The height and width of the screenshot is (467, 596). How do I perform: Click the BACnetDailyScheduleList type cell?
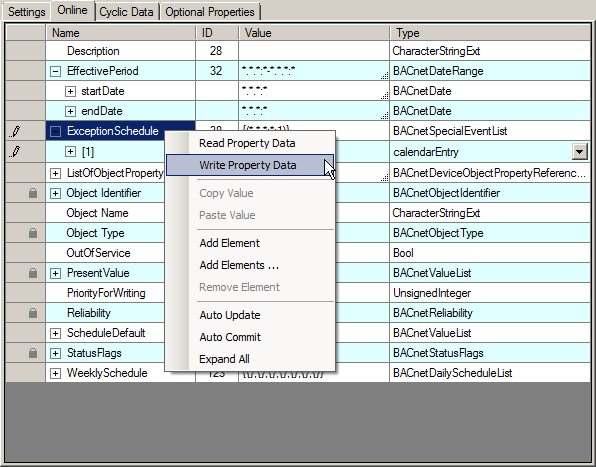click(x=490, y=373)
